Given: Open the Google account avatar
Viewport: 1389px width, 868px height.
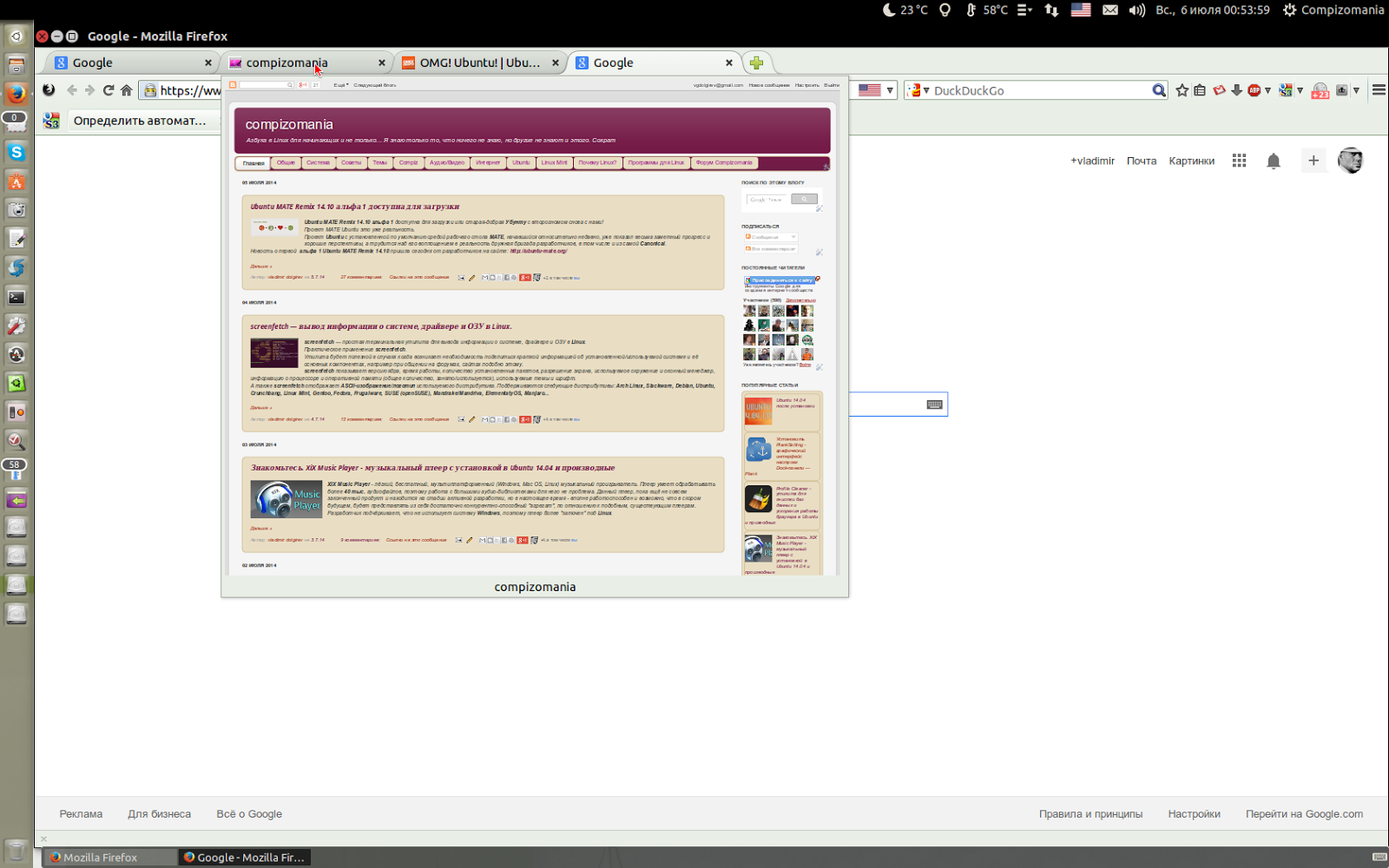Looking at the screenshot, I should pos(1350,161).
